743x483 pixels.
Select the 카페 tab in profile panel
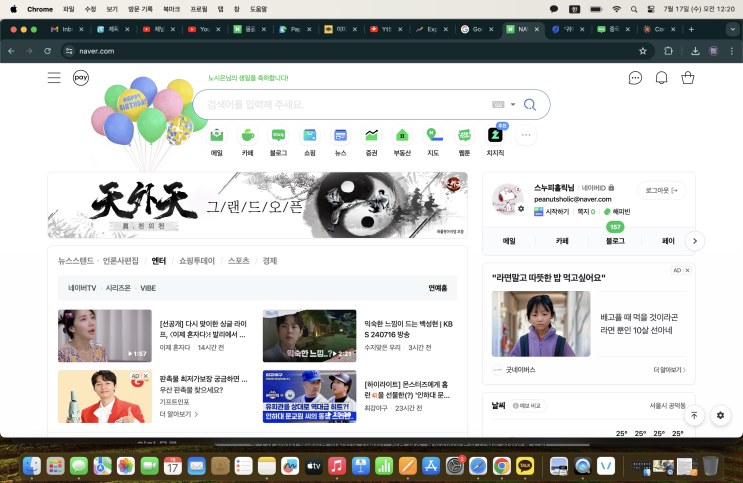(562, 241)
